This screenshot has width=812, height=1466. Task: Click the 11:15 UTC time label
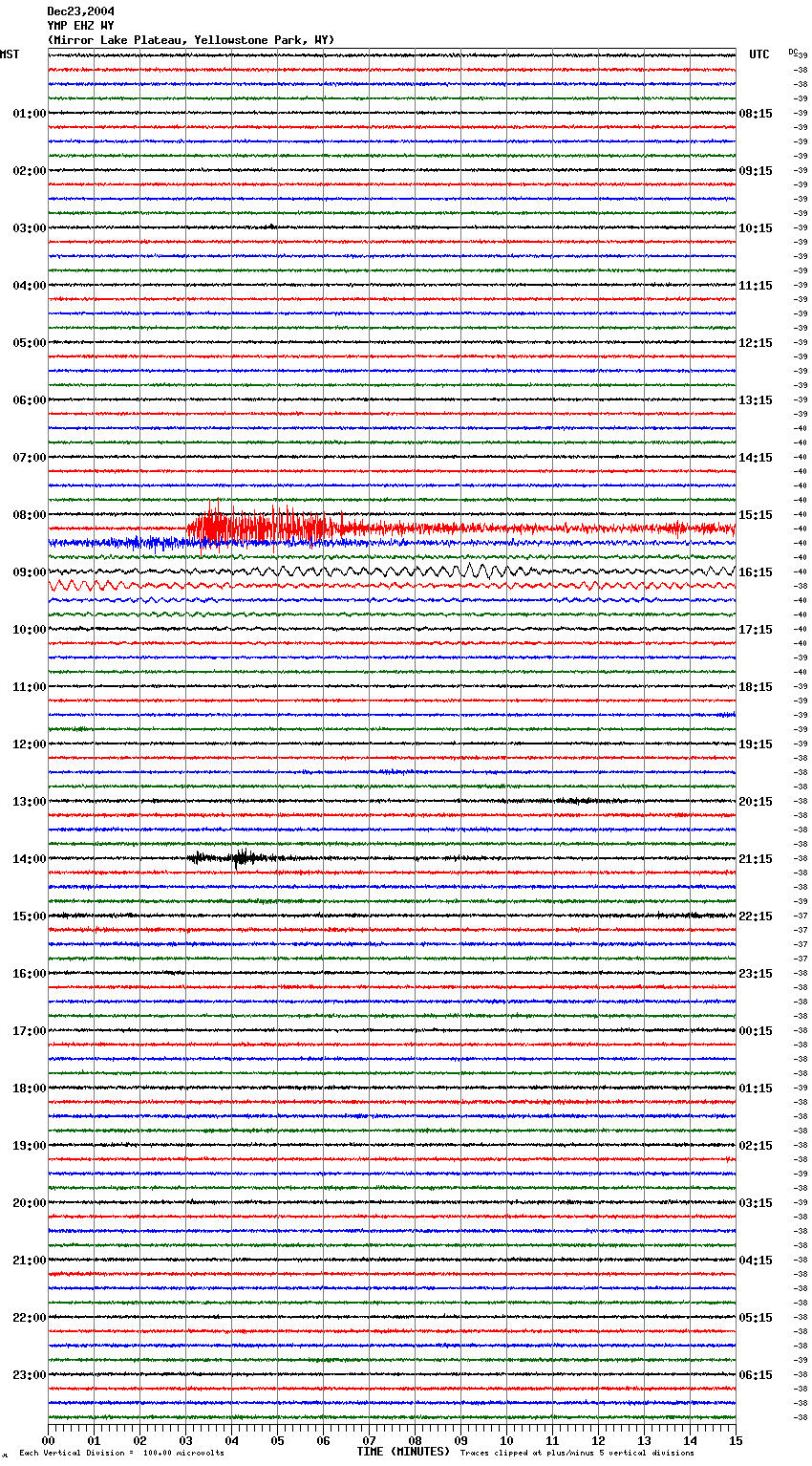pos(756,286)
